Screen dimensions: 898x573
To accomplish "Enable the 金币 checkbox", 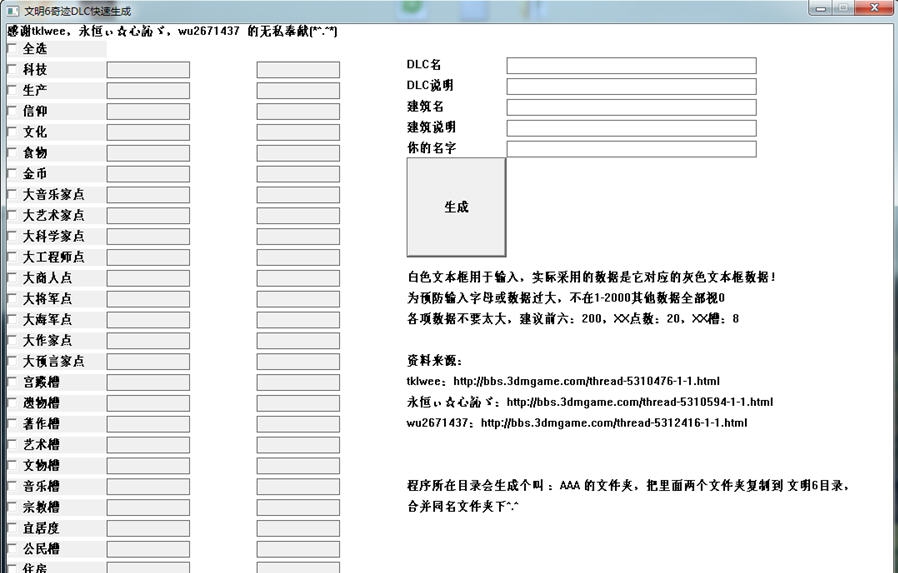I will click(x=12, y=173).
